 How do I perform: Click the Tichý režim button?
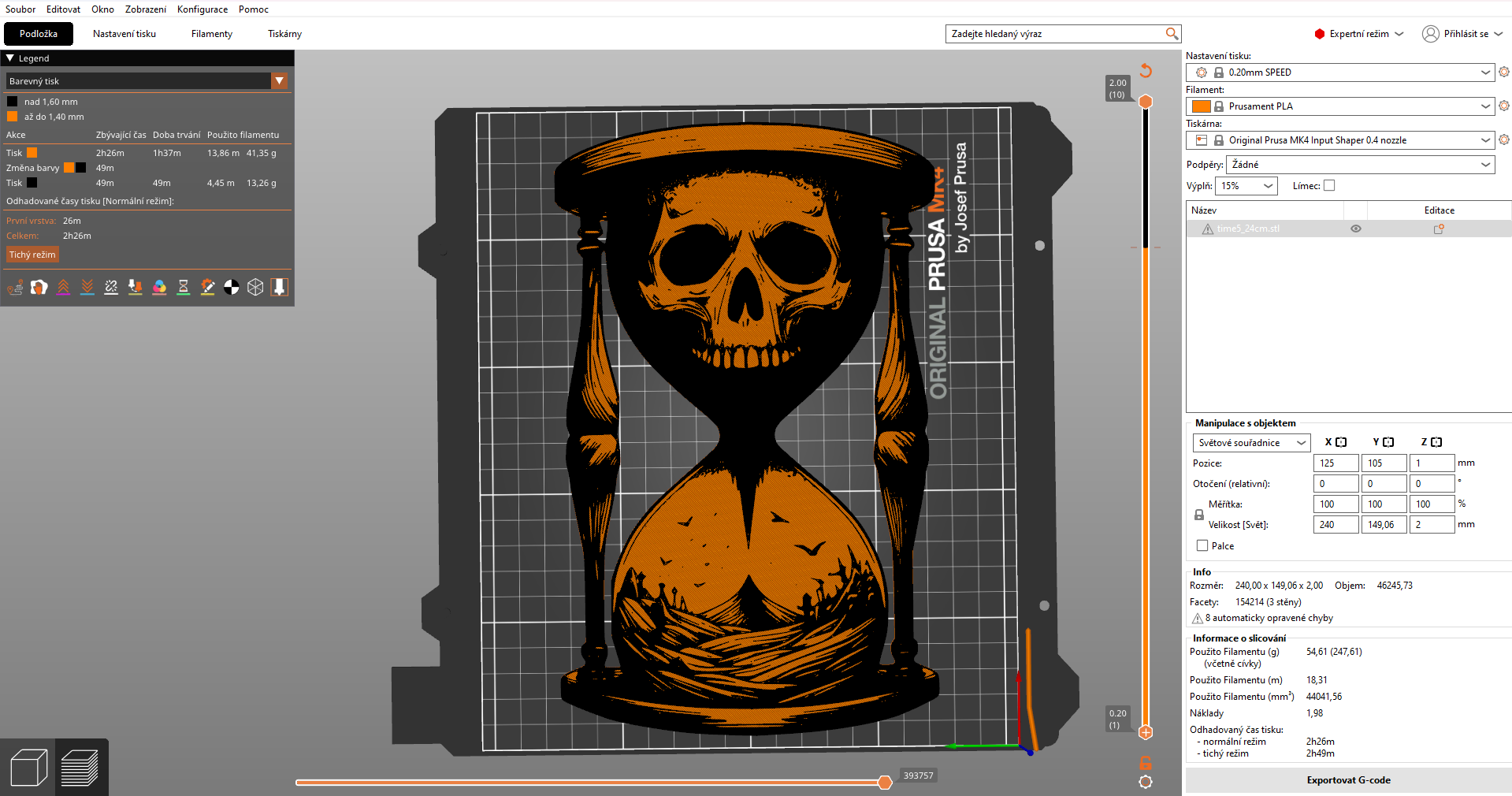32,255
